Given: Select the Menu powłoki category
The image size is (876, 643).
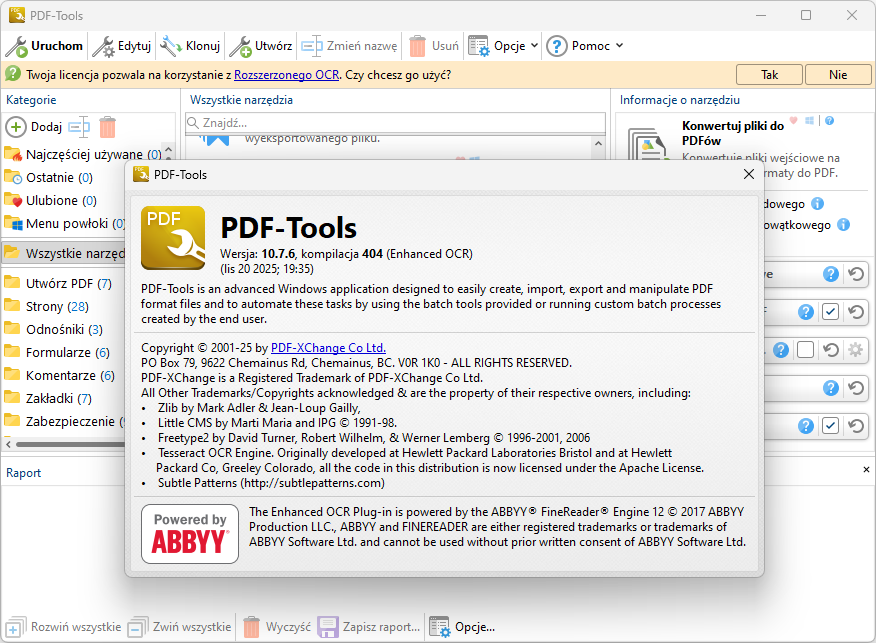Looking at the screenshot, I should click(64, 223).
